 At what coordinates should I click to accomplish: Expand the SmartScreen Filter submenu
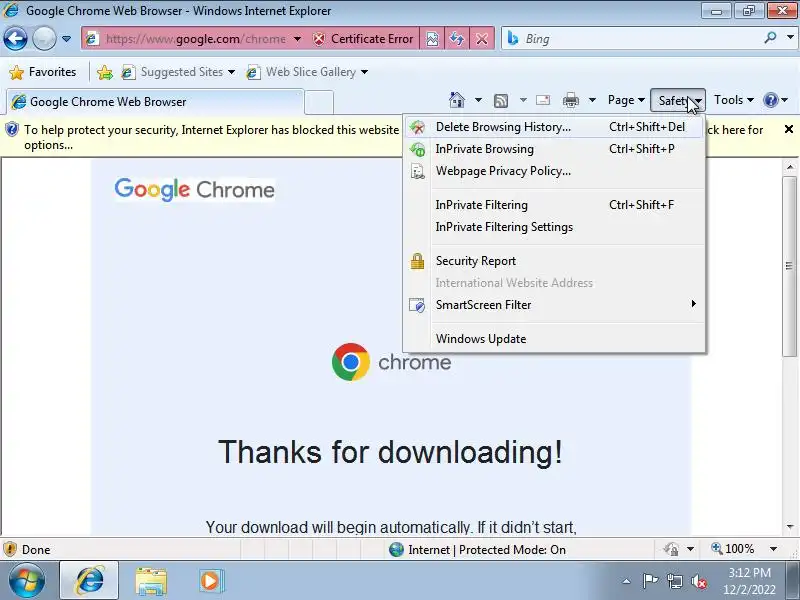tap(554, 305)
